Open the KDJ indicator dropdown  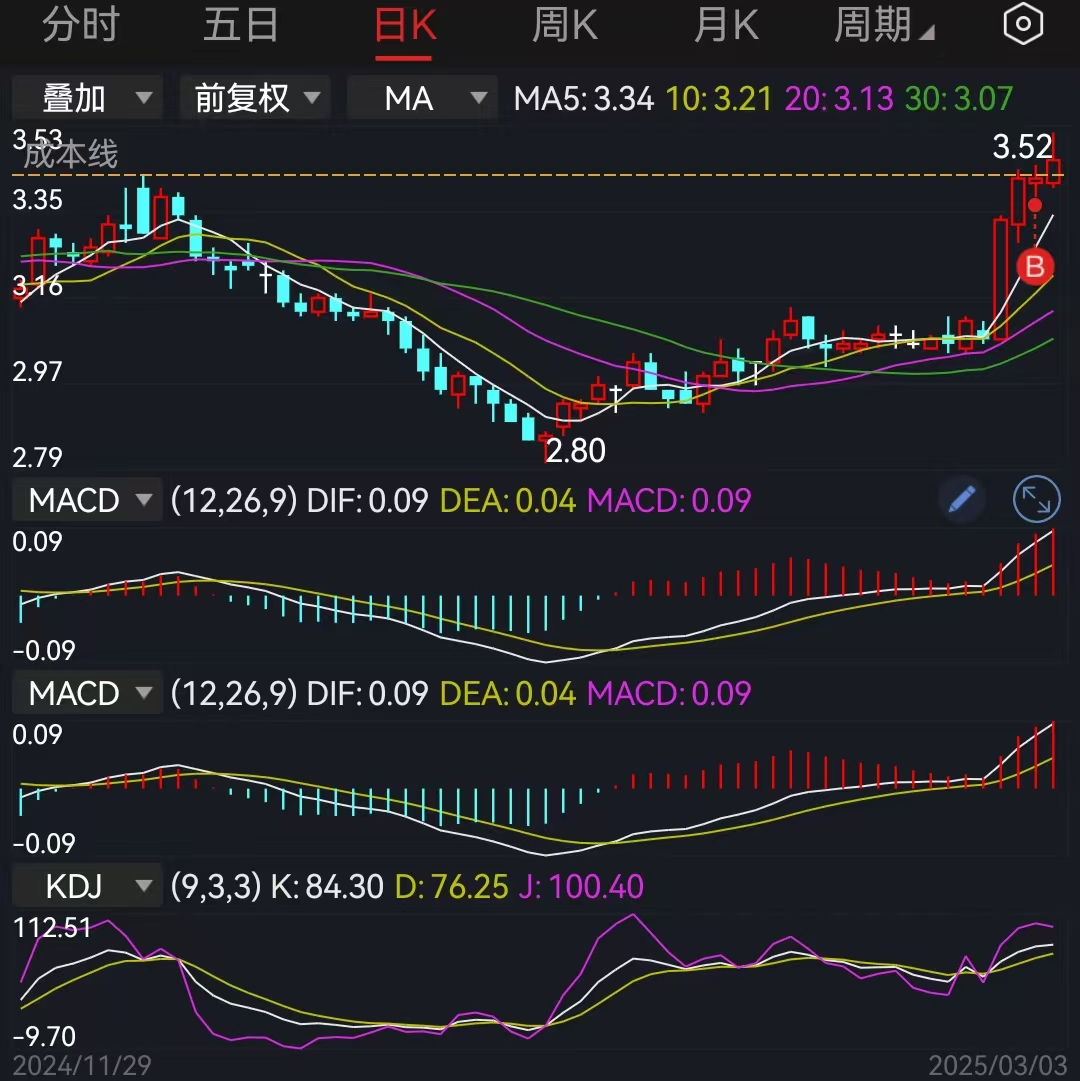(86, 886)
